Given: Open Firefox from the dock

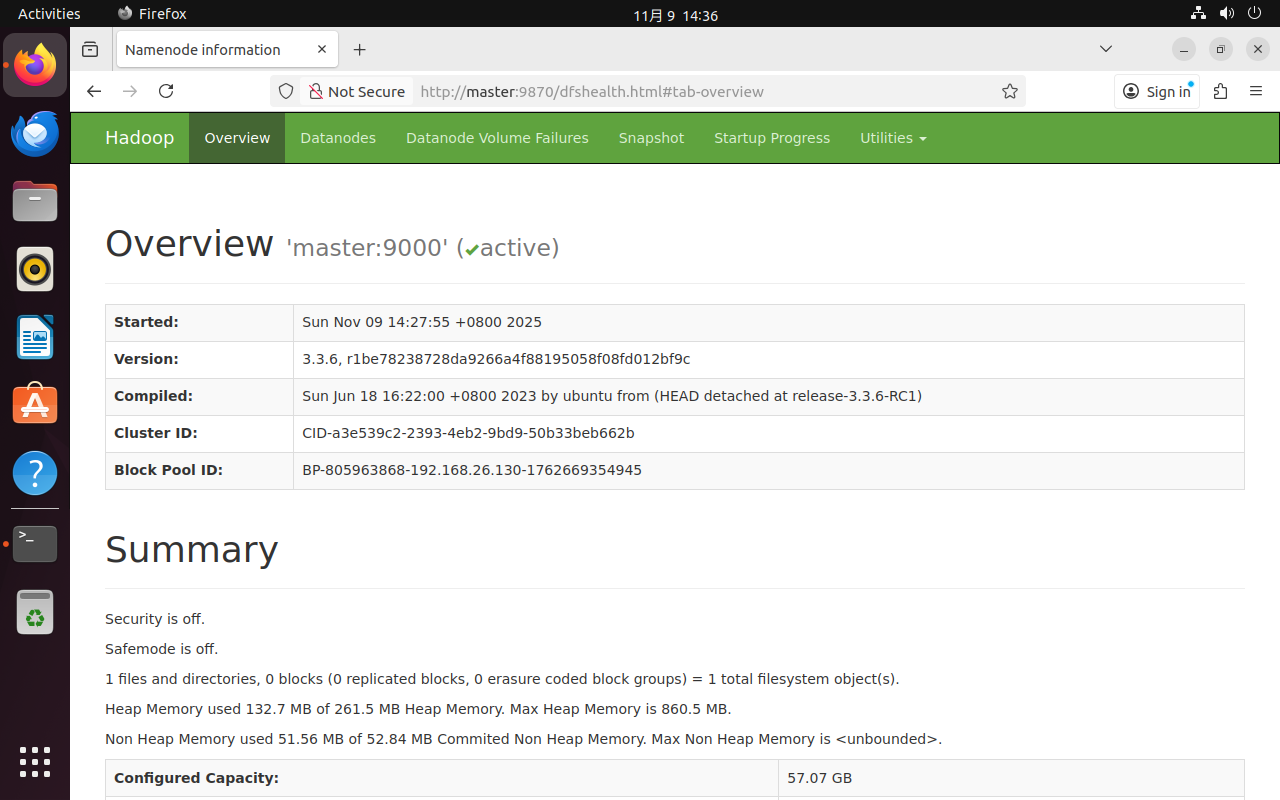Looking at the screenshot, I should click(x=35, y=65).
